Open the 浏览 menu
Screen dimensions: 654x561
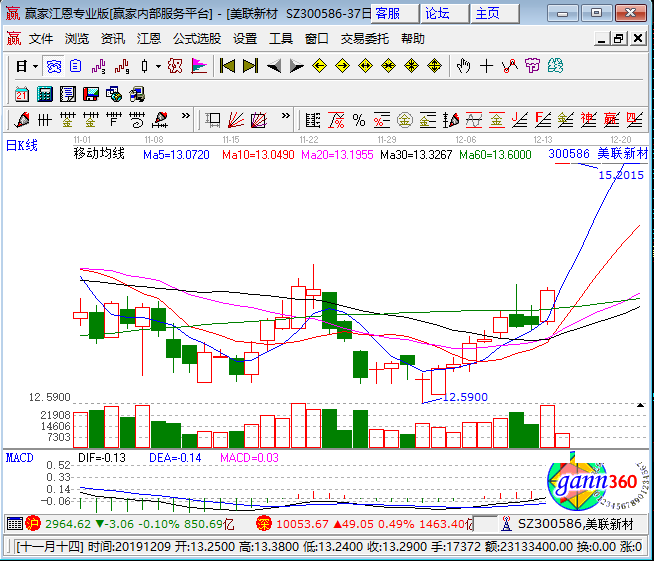point(77,39)
